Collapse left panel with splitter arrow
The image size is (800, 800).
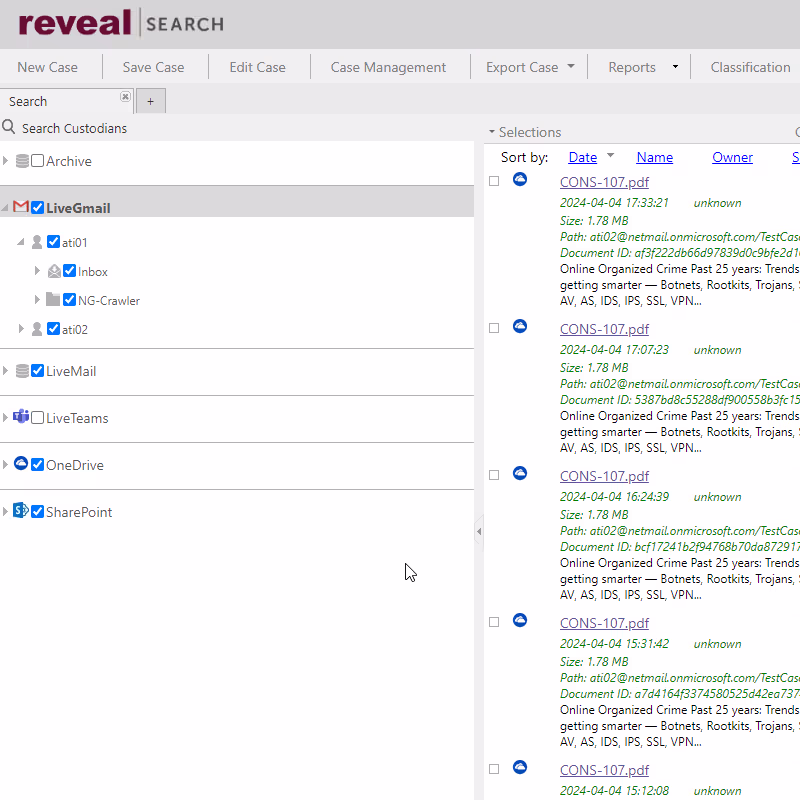(x=479, y=532)
